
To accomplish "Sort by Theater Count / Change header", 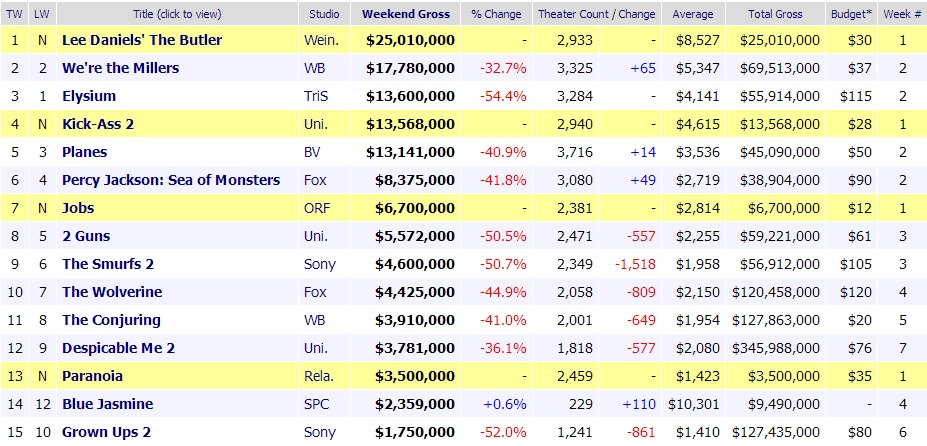I will pos(597,14).
